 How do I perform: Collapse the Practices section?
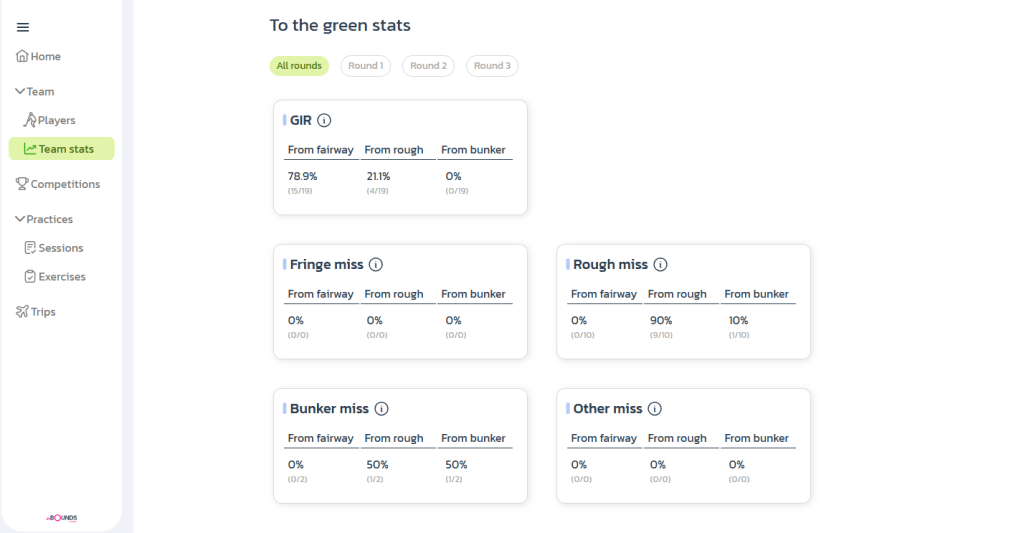[20, 219]
